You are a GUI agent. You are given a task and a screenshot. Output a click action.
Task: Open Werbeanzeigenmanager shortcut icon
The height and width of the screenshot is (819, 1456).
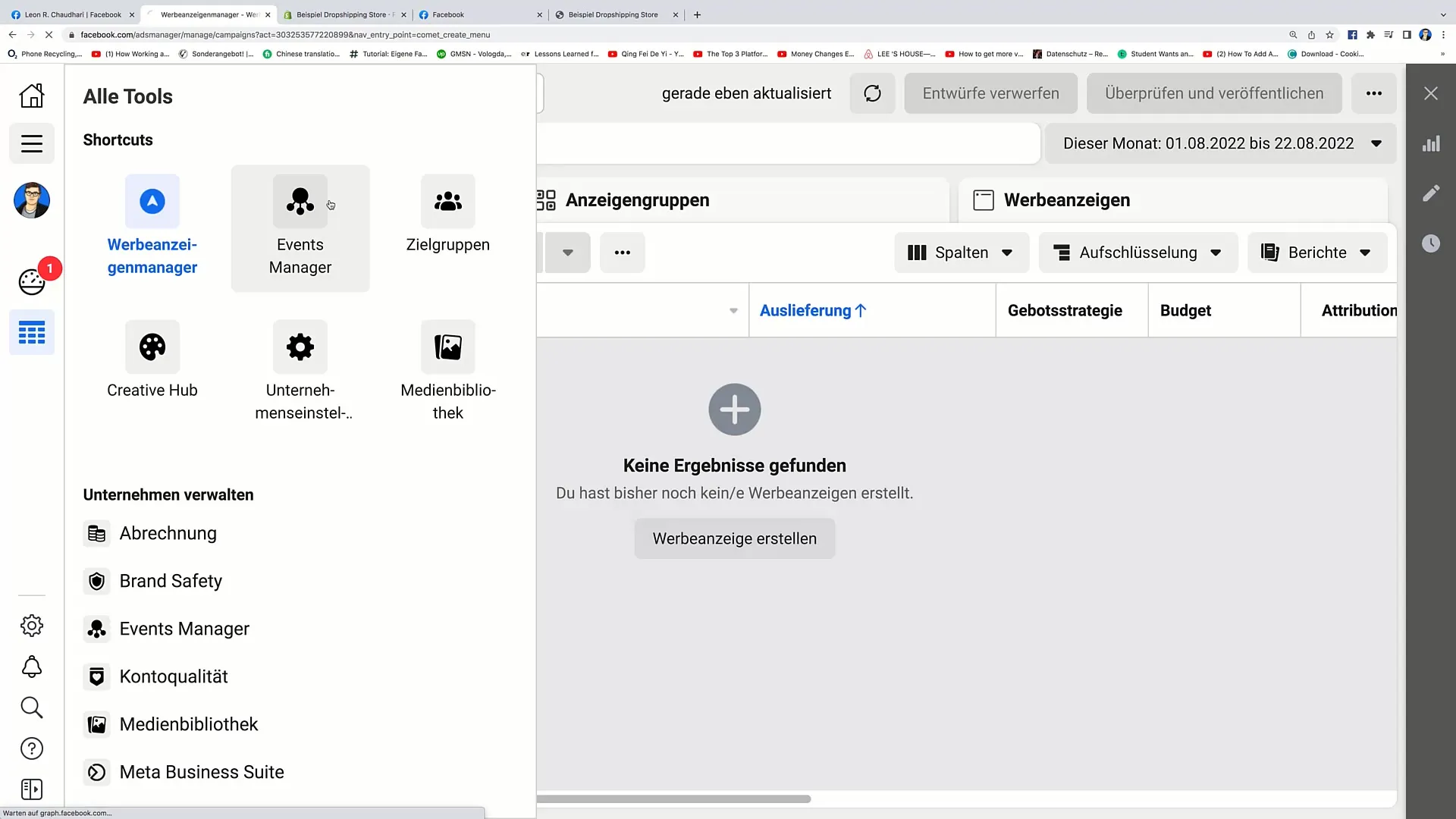(152, 200)
